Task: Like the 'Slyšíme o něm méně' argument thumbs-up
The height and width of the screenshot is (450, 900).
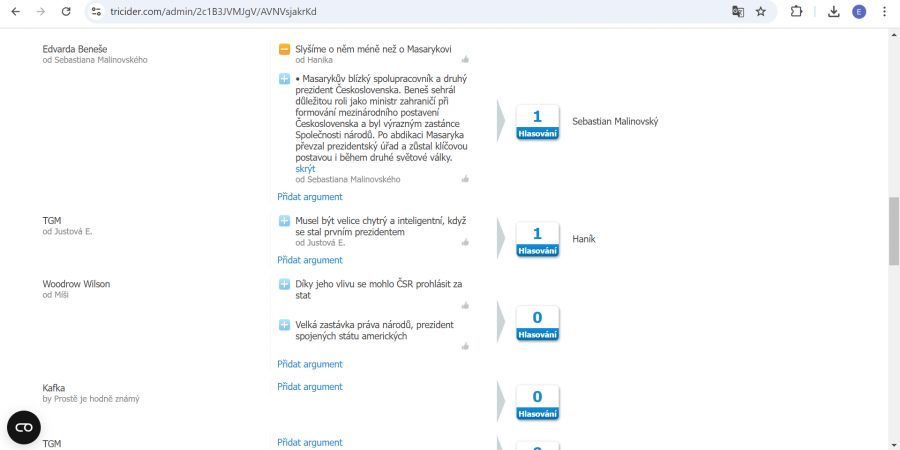Action: pos(465,59)
